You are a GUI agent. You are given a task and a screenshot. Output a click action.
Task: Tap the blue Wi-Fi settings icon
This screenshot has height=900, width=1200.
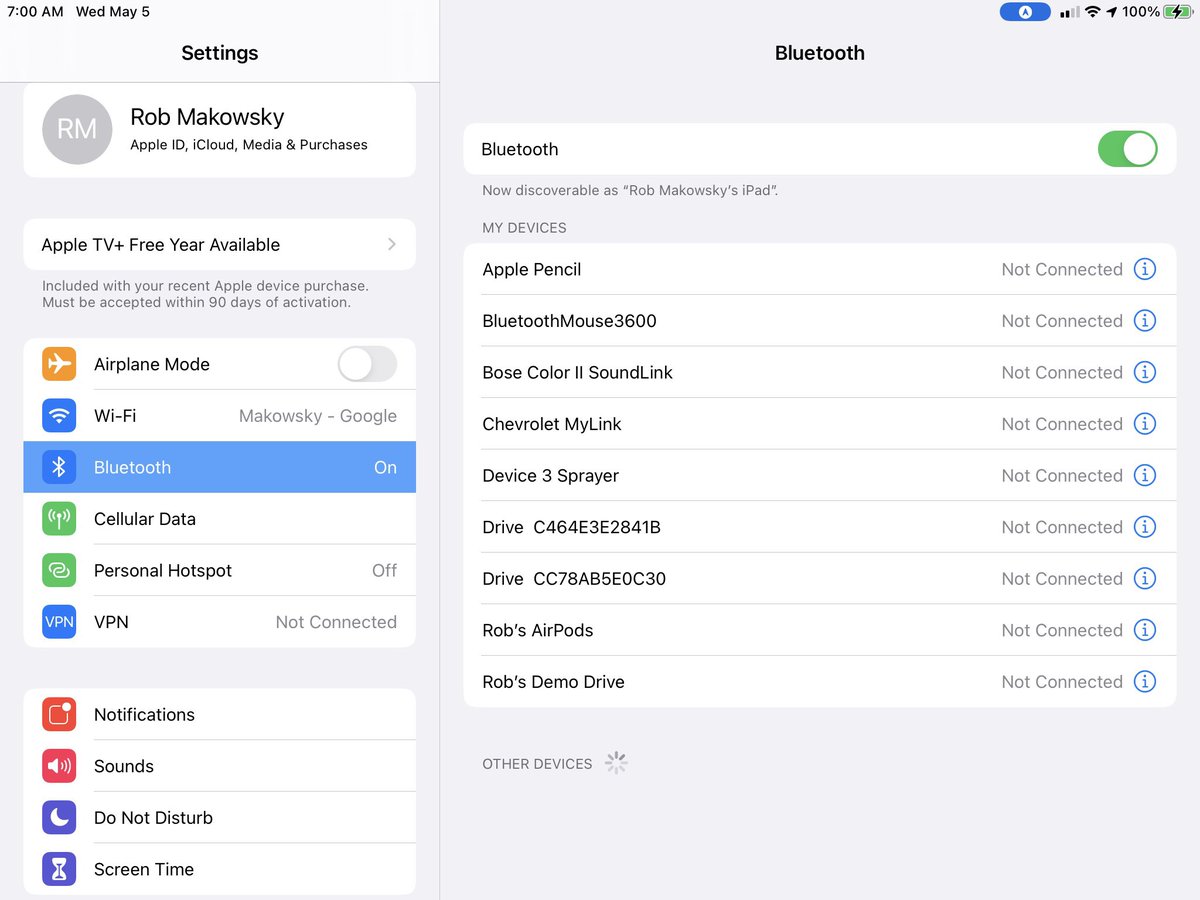(59, 415)
